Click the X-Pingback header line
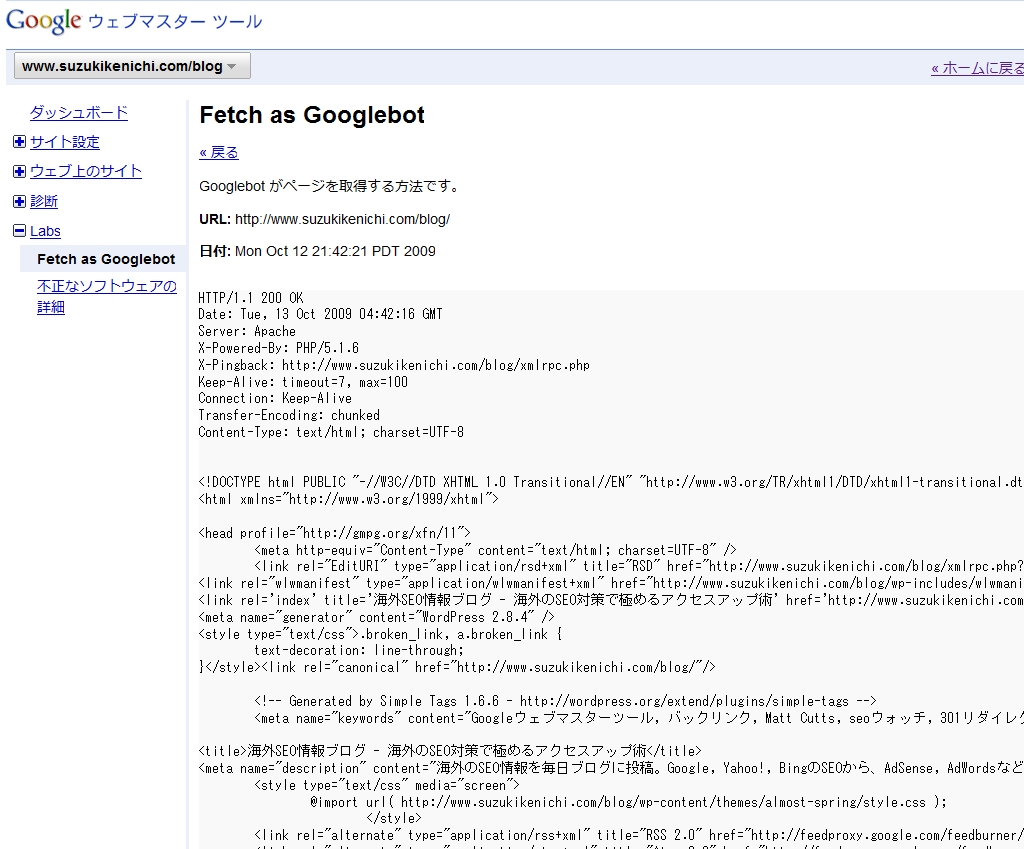Image resolution: width=1024 pixels, height=849 pixels. click(x=394, y=365)
